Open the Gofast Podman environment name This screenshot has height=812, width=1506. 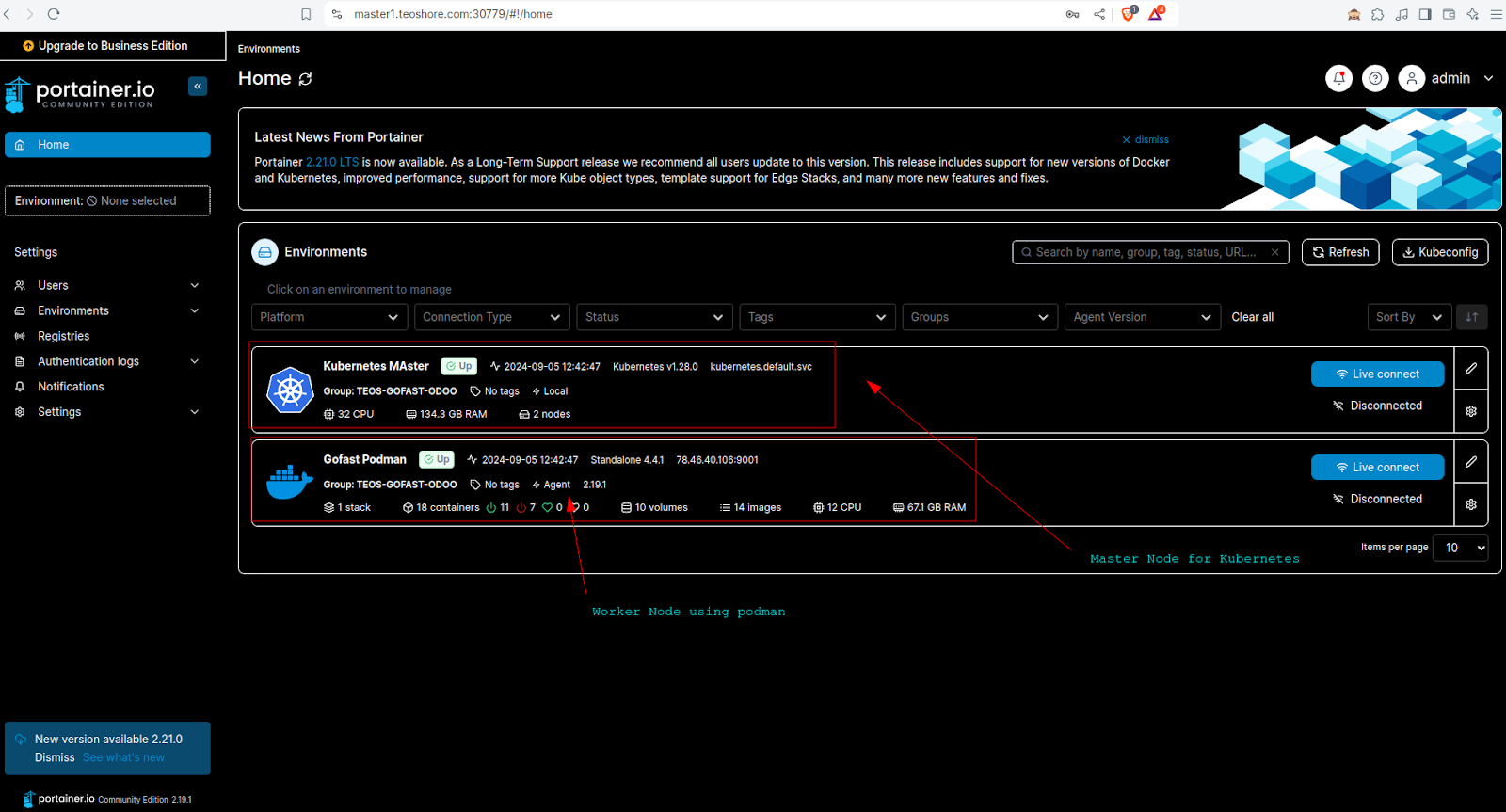pyautogui.click(x=365, y=459)
